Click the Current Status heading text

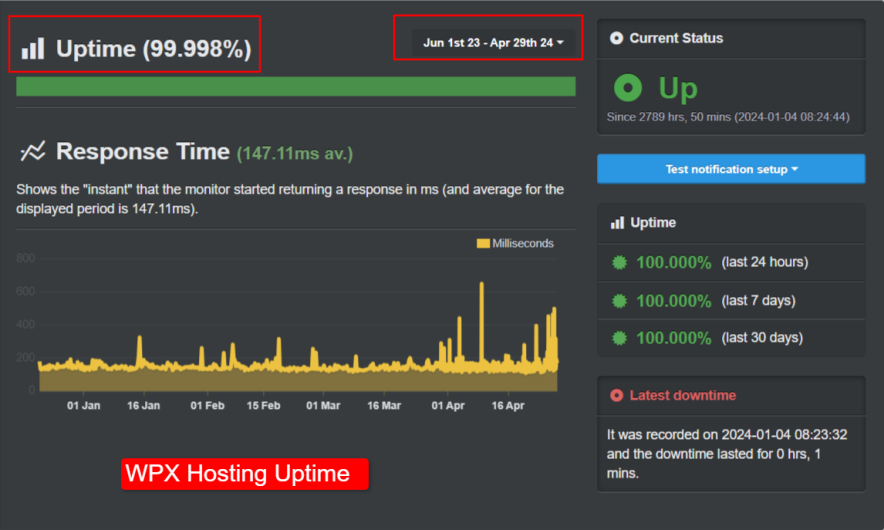pyautogui.click(x=676, y=38)
